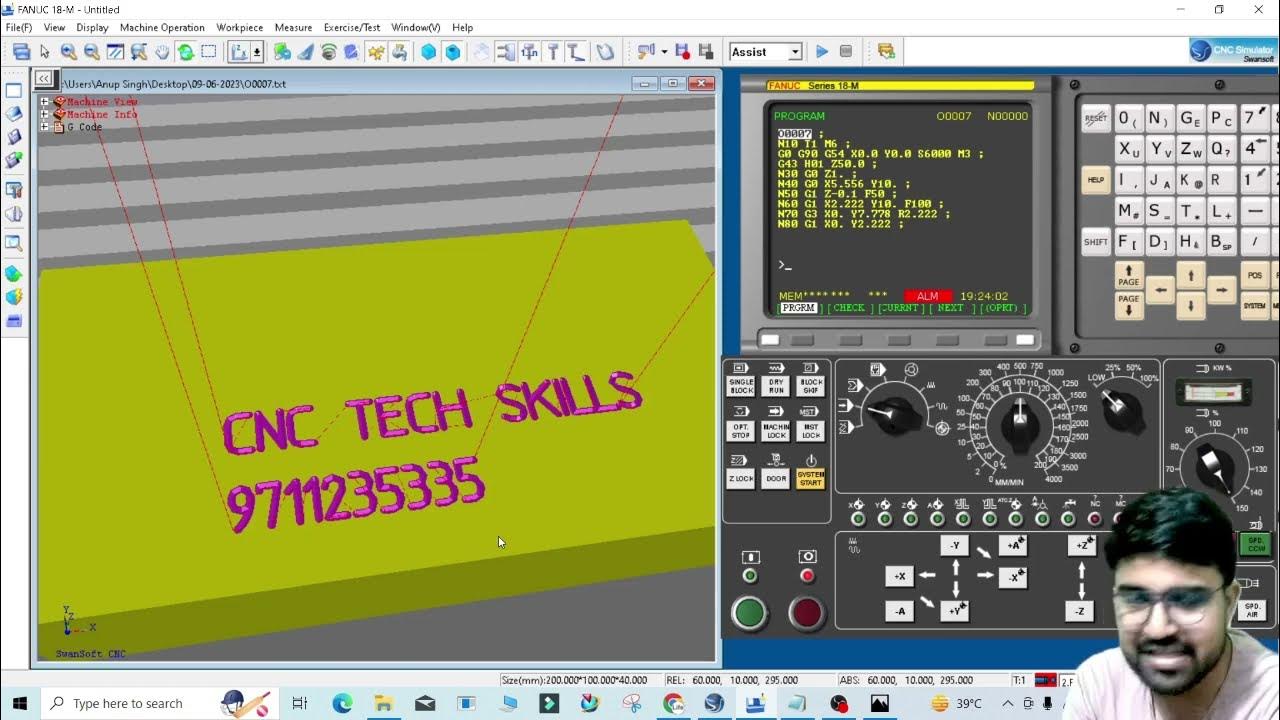The height and width of the screenshot is (720, 1280).
Task: Collapse side tree with double-arrow button
Action: click(x=44, y=79)
